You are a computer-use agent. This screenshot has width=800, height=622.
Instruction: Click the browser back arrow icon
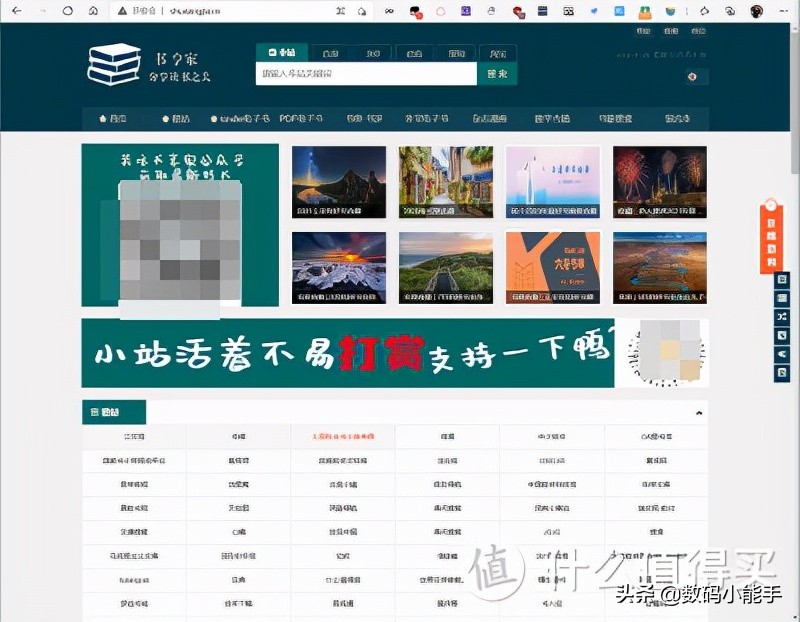point(17,12)
